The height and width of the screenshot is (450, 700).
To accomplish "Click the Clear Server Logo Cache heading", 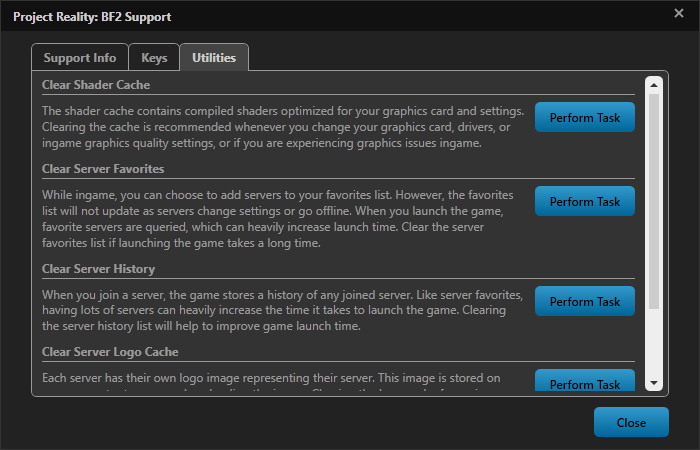I will pyautogui.click(x=110, y=352).
